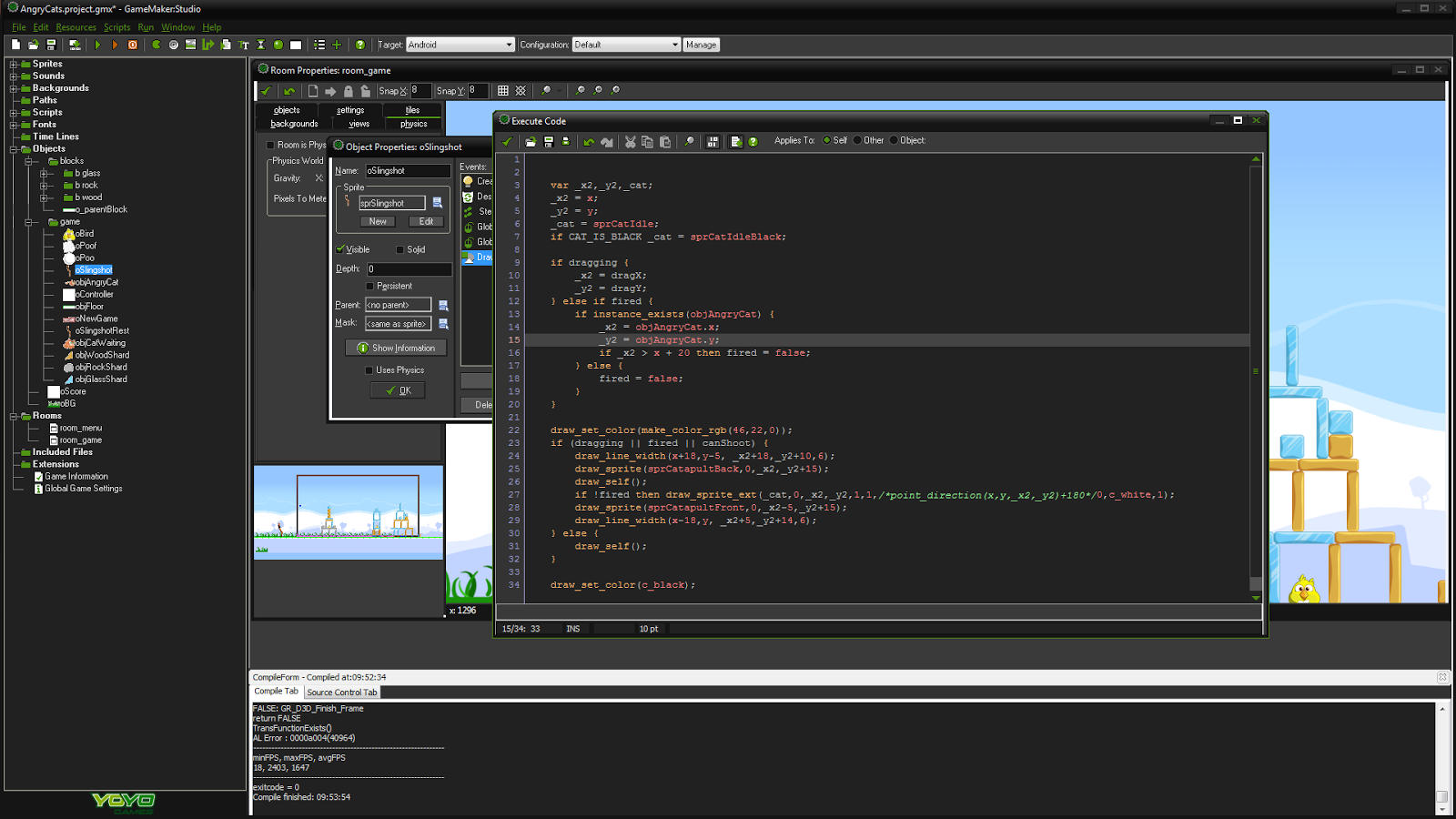Expand the Sprites folder in the resource tree
Viewport: 1456px width, 819px height.
(13, 64)
